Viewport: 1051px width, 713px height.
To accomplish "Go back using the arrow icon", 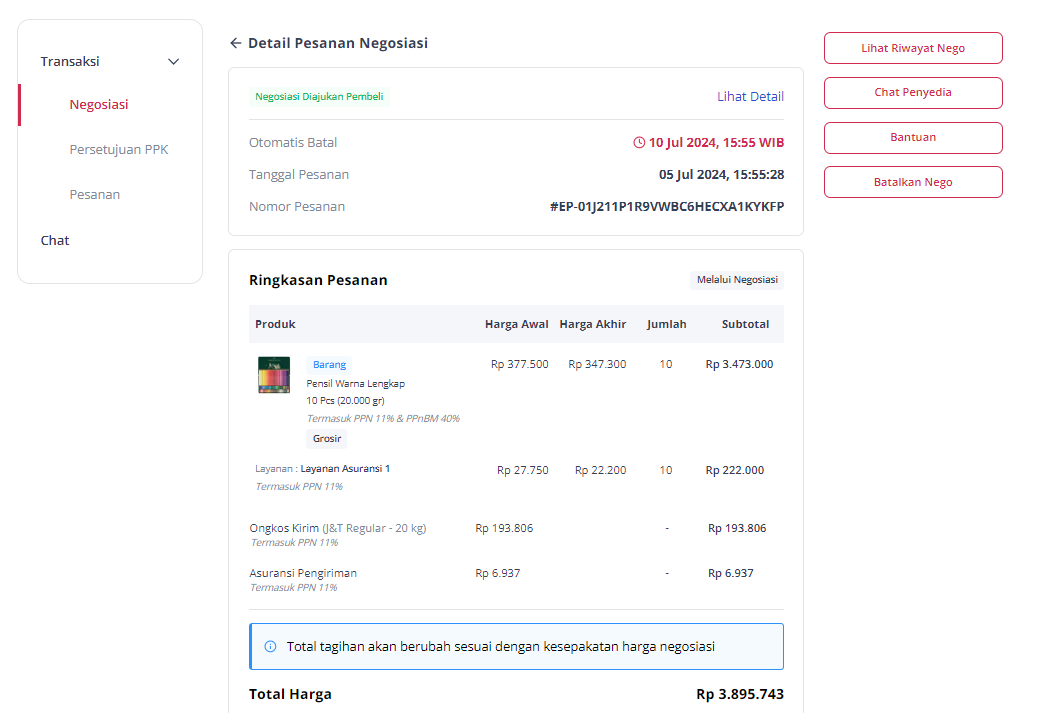I will pos(235,43).
